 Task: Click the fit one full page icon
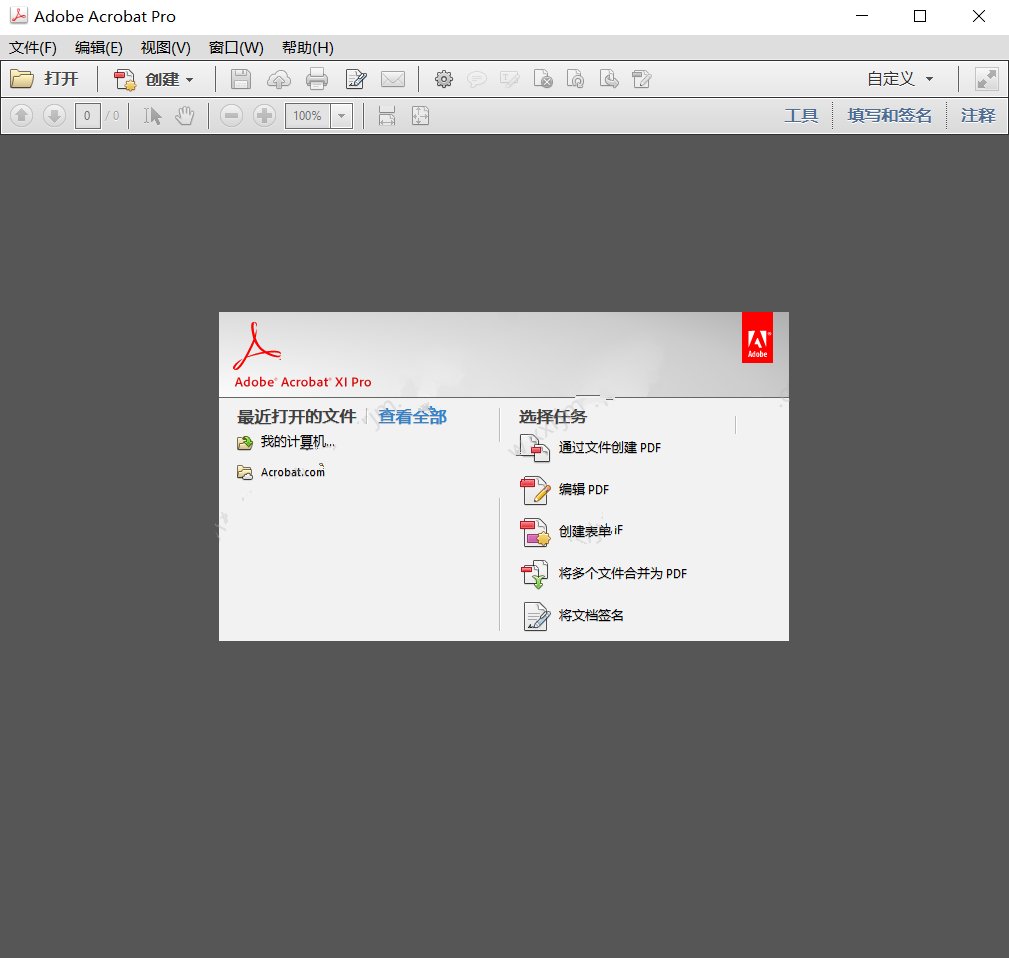point(420,116)
